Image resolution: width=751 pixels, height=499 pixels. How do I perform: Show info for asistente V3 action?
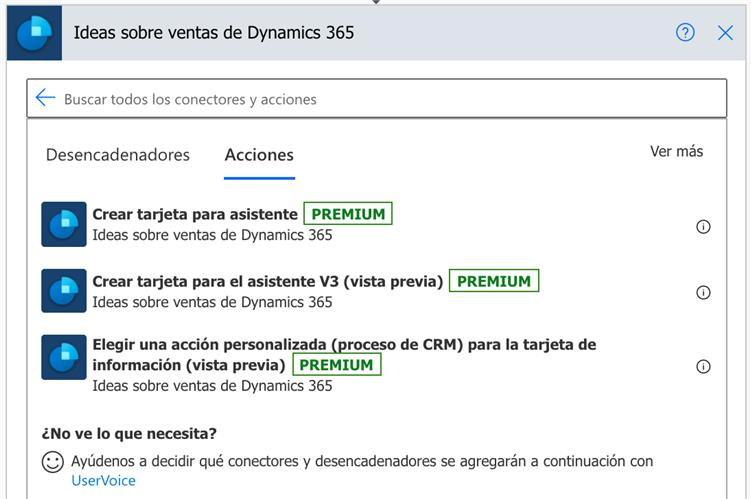(x=703, y=292)
